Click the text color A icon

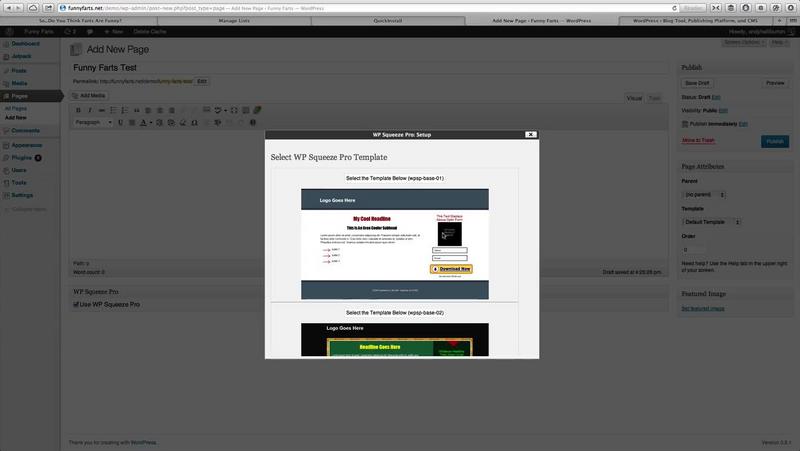[x=143, y=122]
